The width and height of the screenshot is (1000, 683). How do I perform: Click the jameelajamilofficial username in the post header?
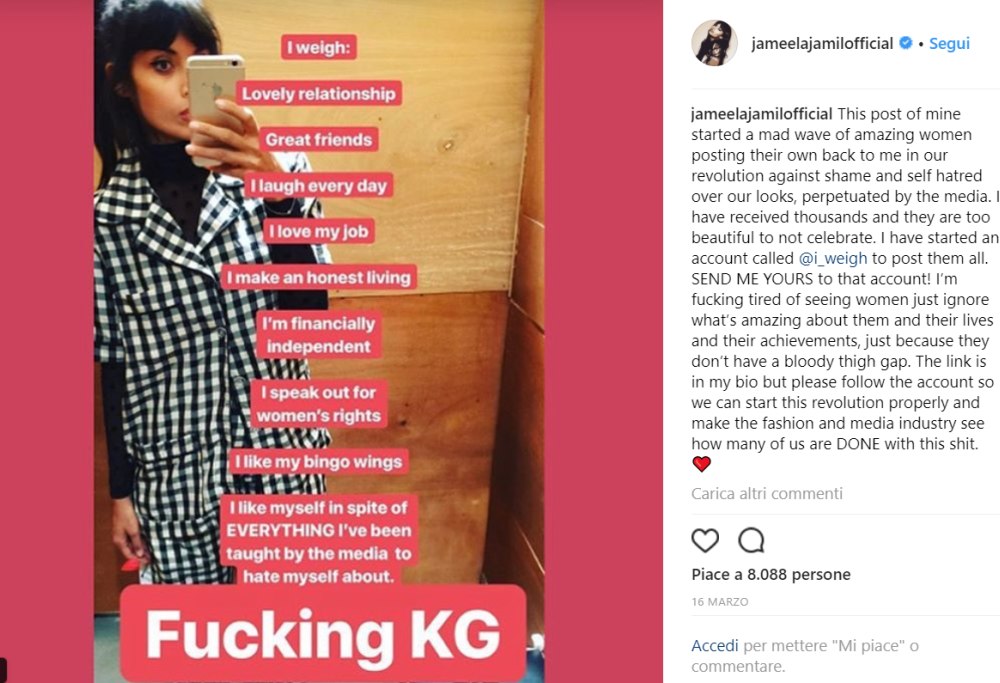822,43
